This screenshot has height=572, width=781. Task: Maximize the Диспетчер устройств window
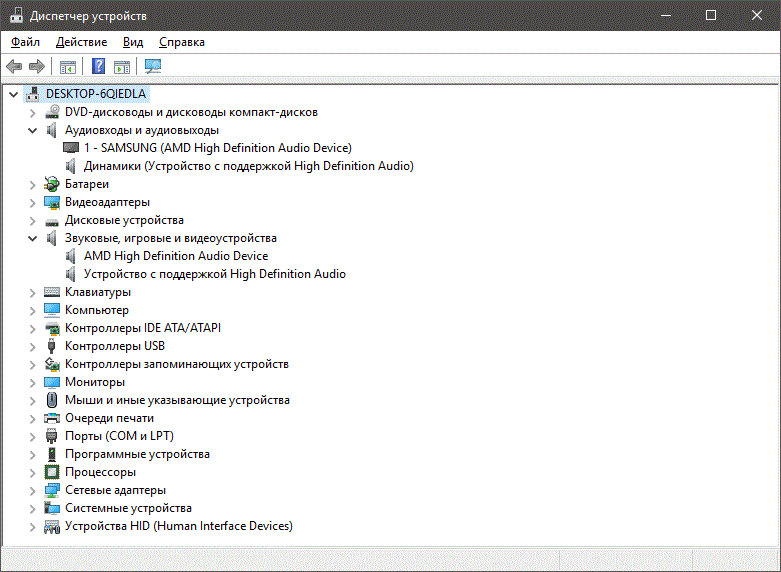pos(711,15)
